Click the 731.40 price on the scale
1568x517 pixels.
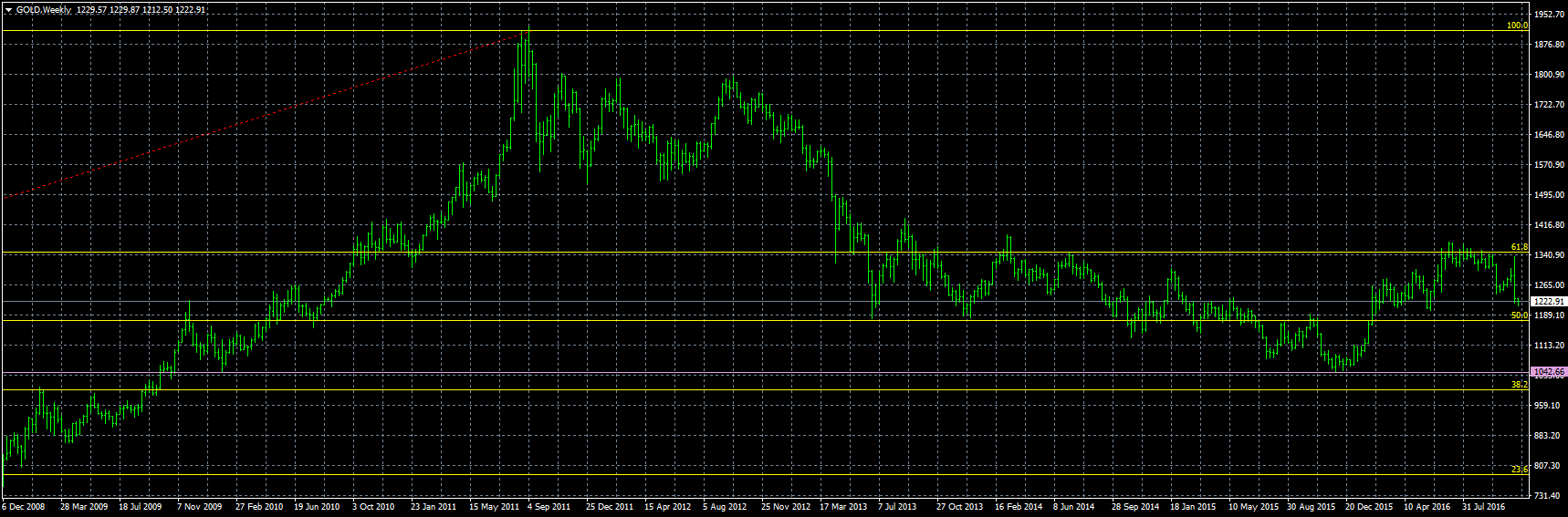click(1547, 496)
